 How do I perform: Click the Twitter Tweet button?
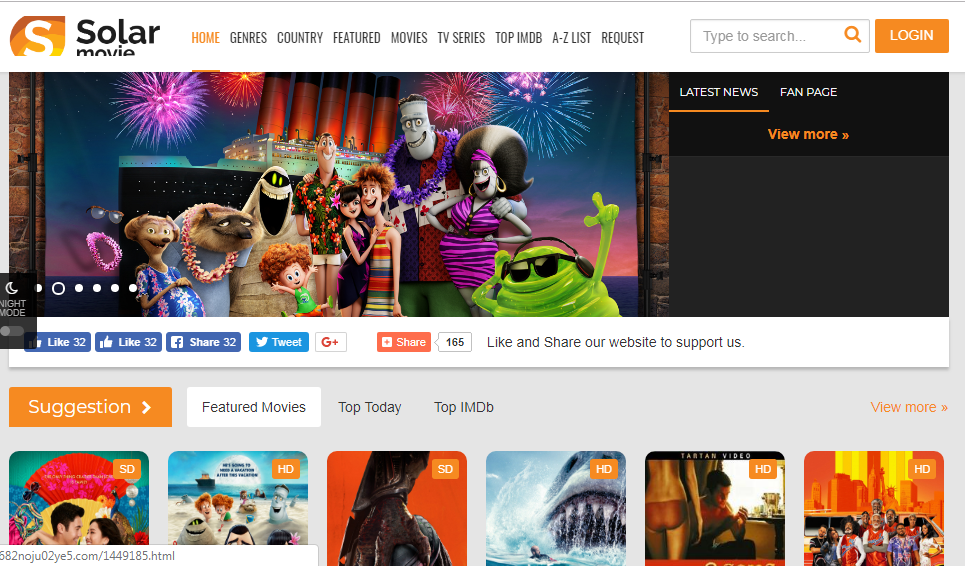pos(278,342)
